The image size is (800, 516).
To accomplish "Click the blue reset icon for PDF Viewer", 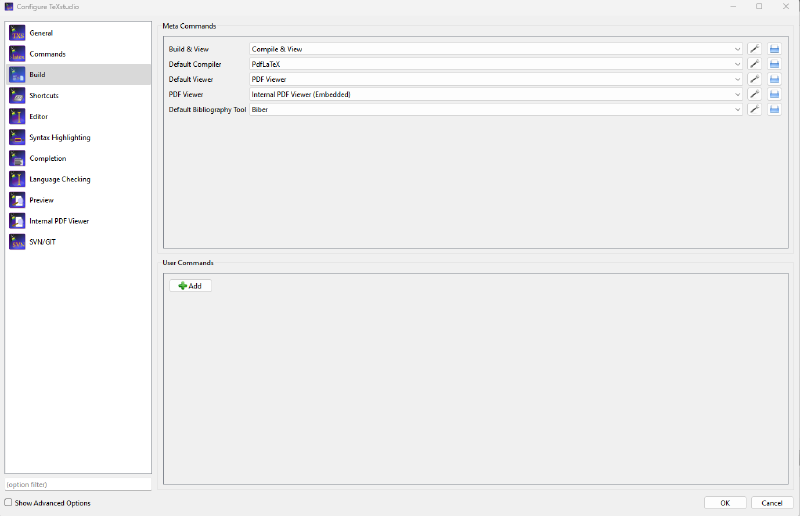I will 774,94.
